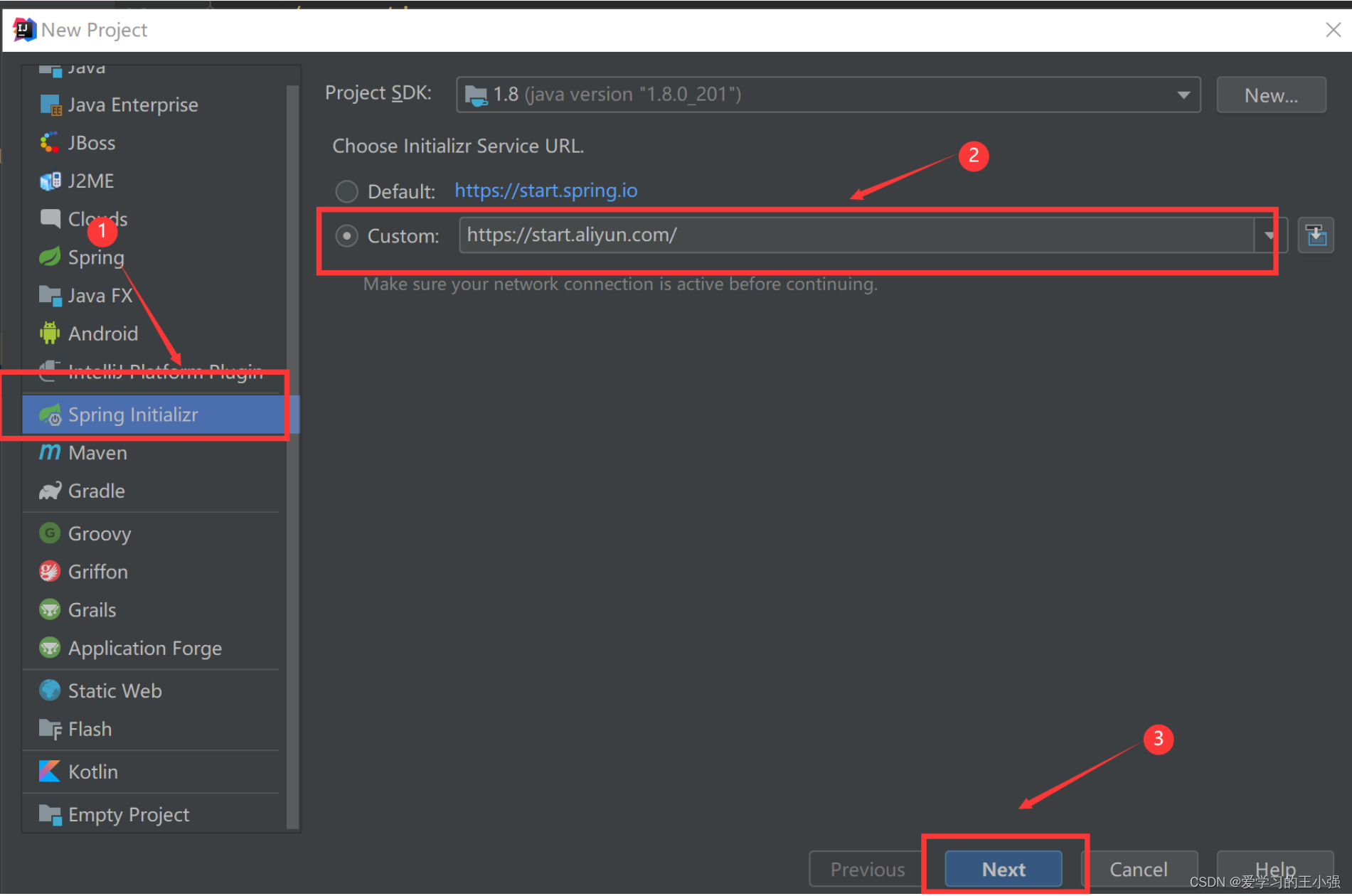Select Griffon text in the list
This screenshot has width=1352, height=896.
(x=98, y=572)
